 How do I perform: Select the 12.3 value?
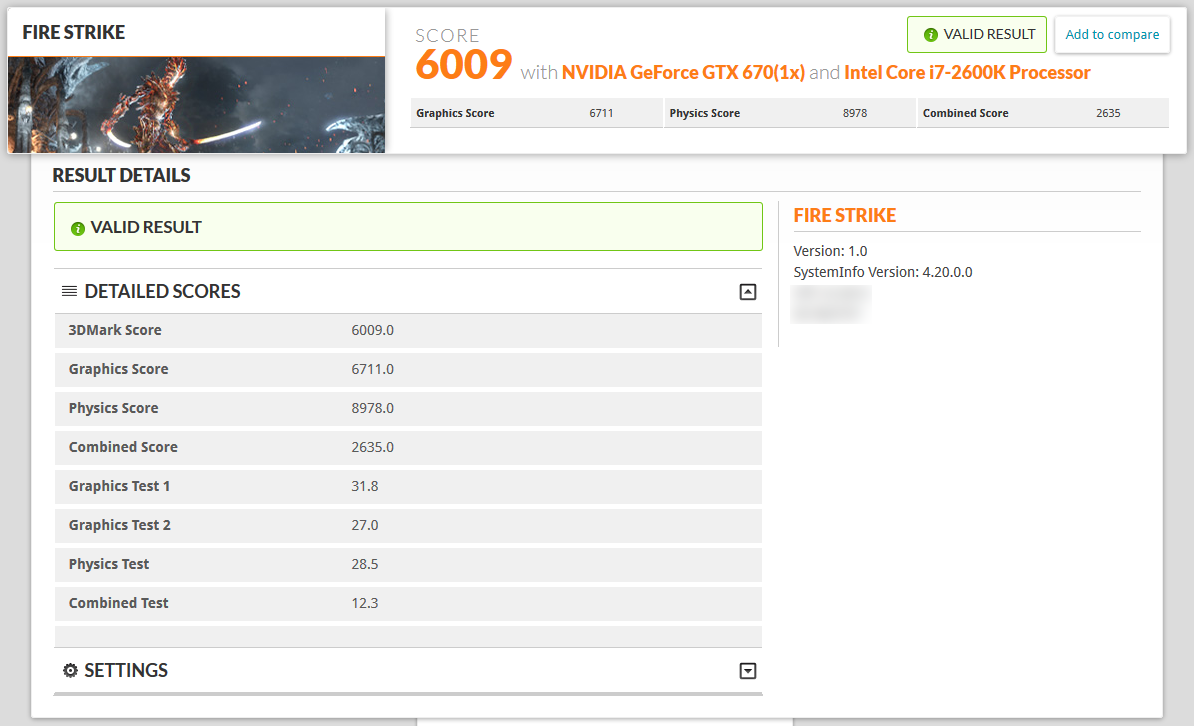[x=365, y=603]
